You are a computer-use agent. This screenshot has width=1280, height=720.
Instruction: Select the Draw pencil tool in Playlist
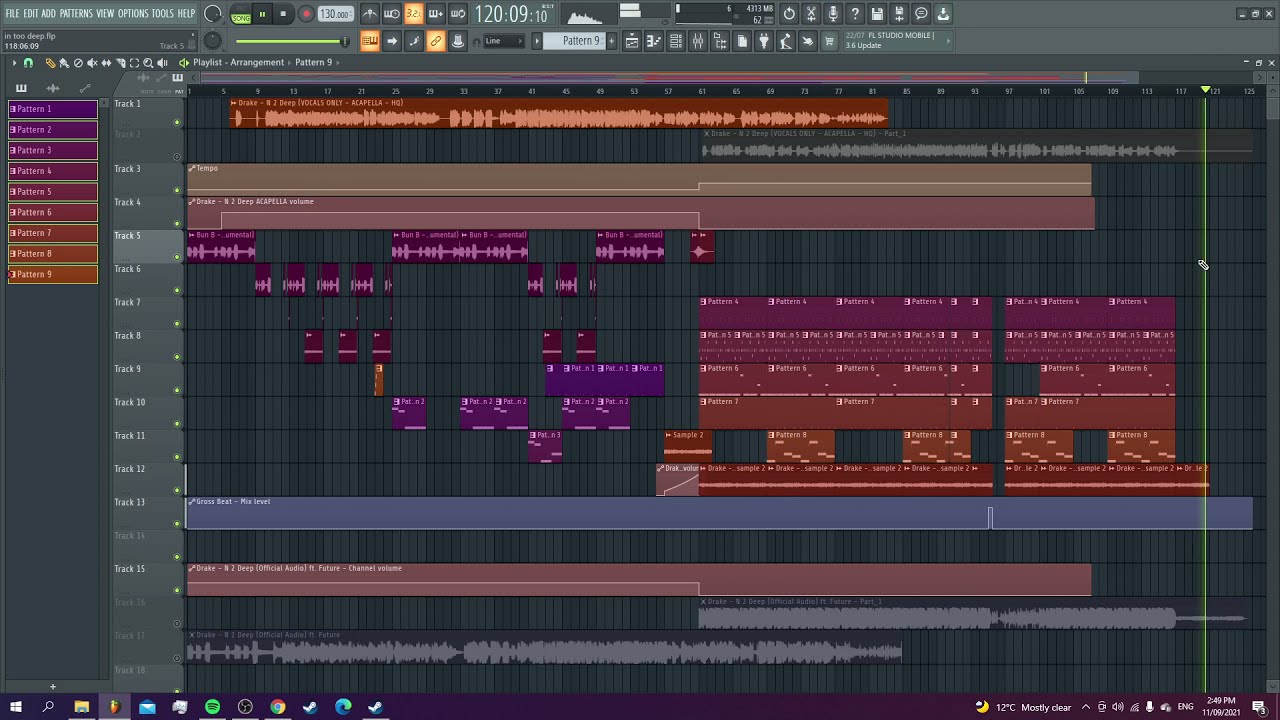click(50, 63)
